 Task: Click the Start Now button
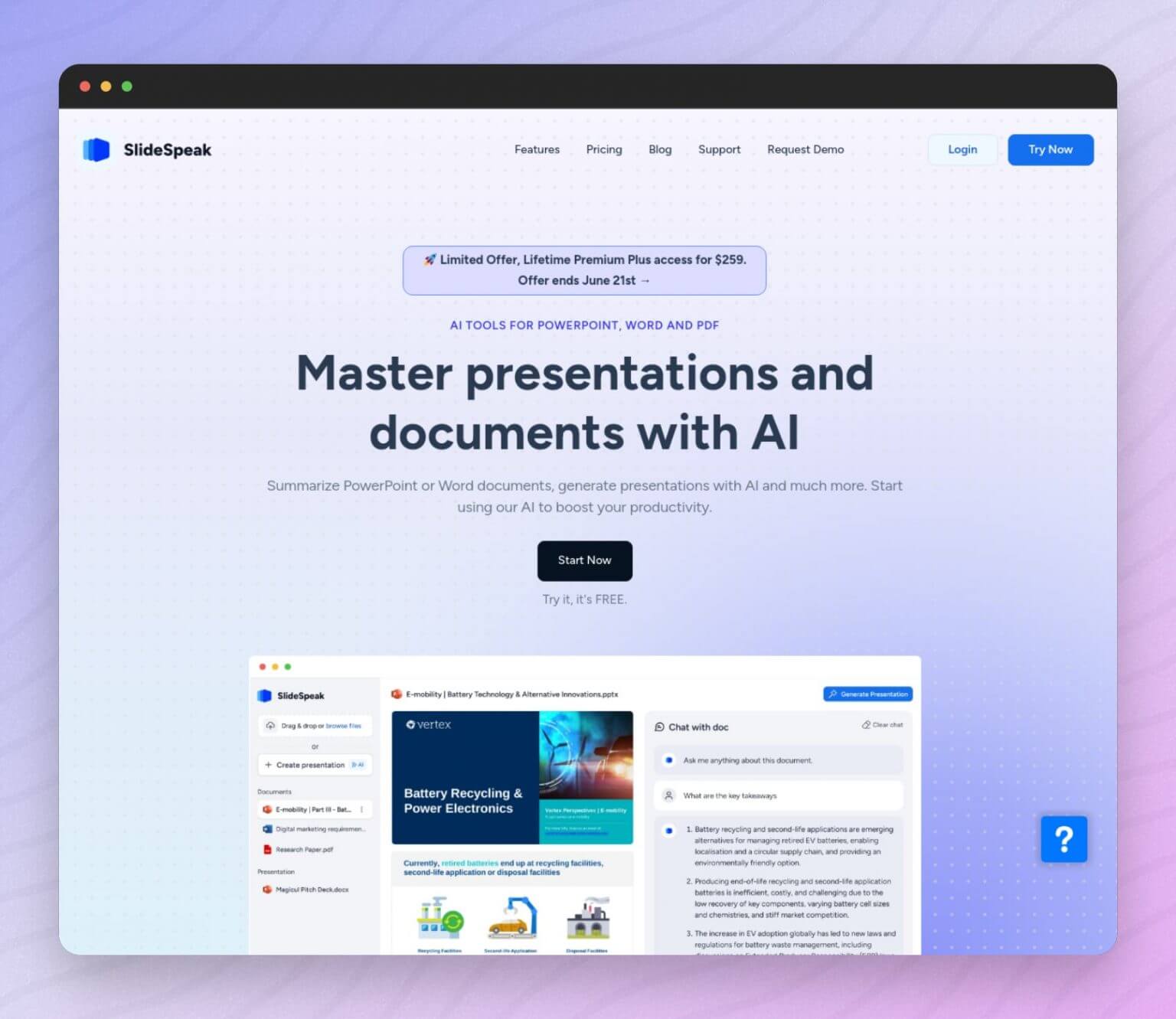point(584,560)
